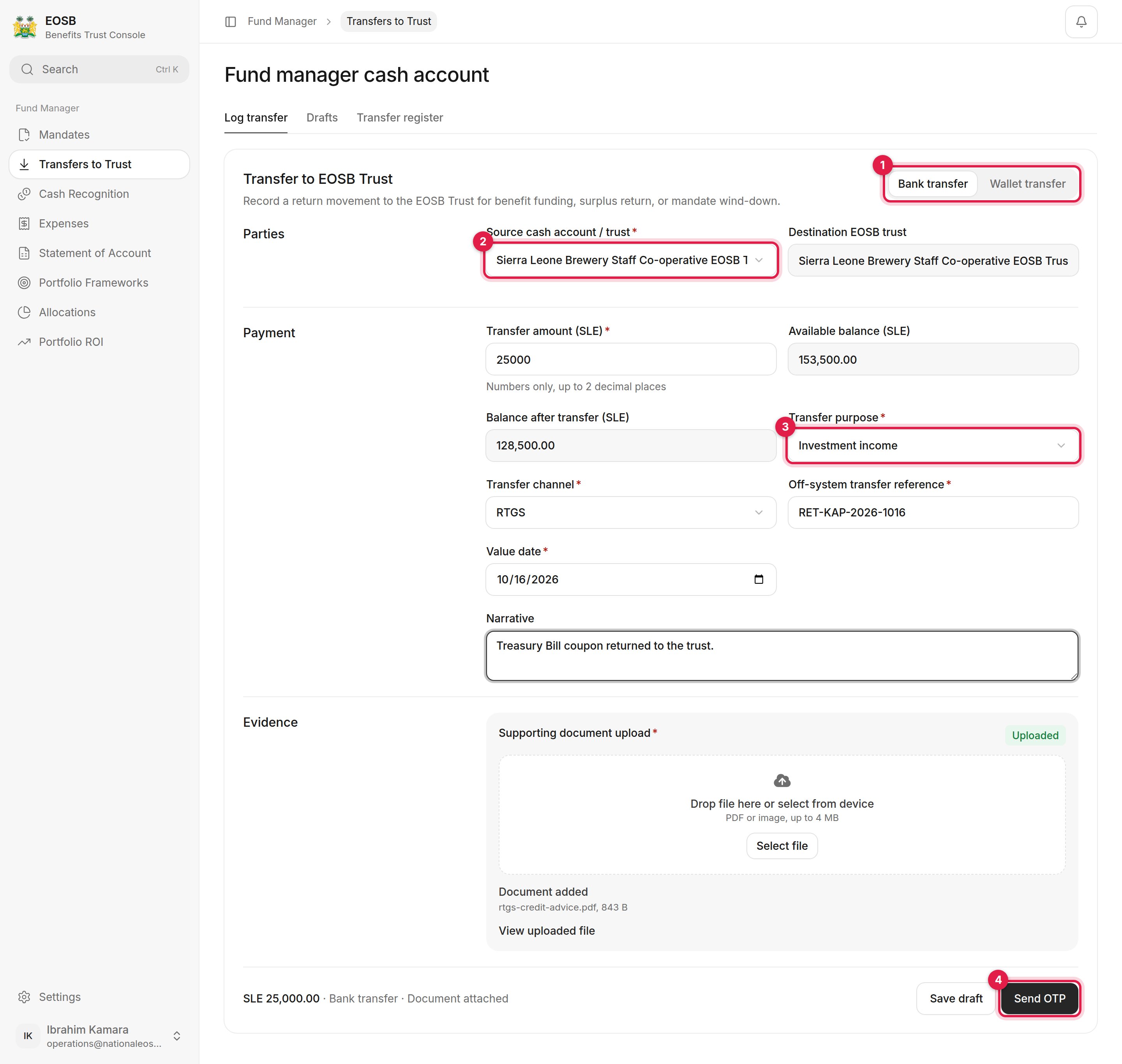Click the cloud upload icon

tap(782, 781)
